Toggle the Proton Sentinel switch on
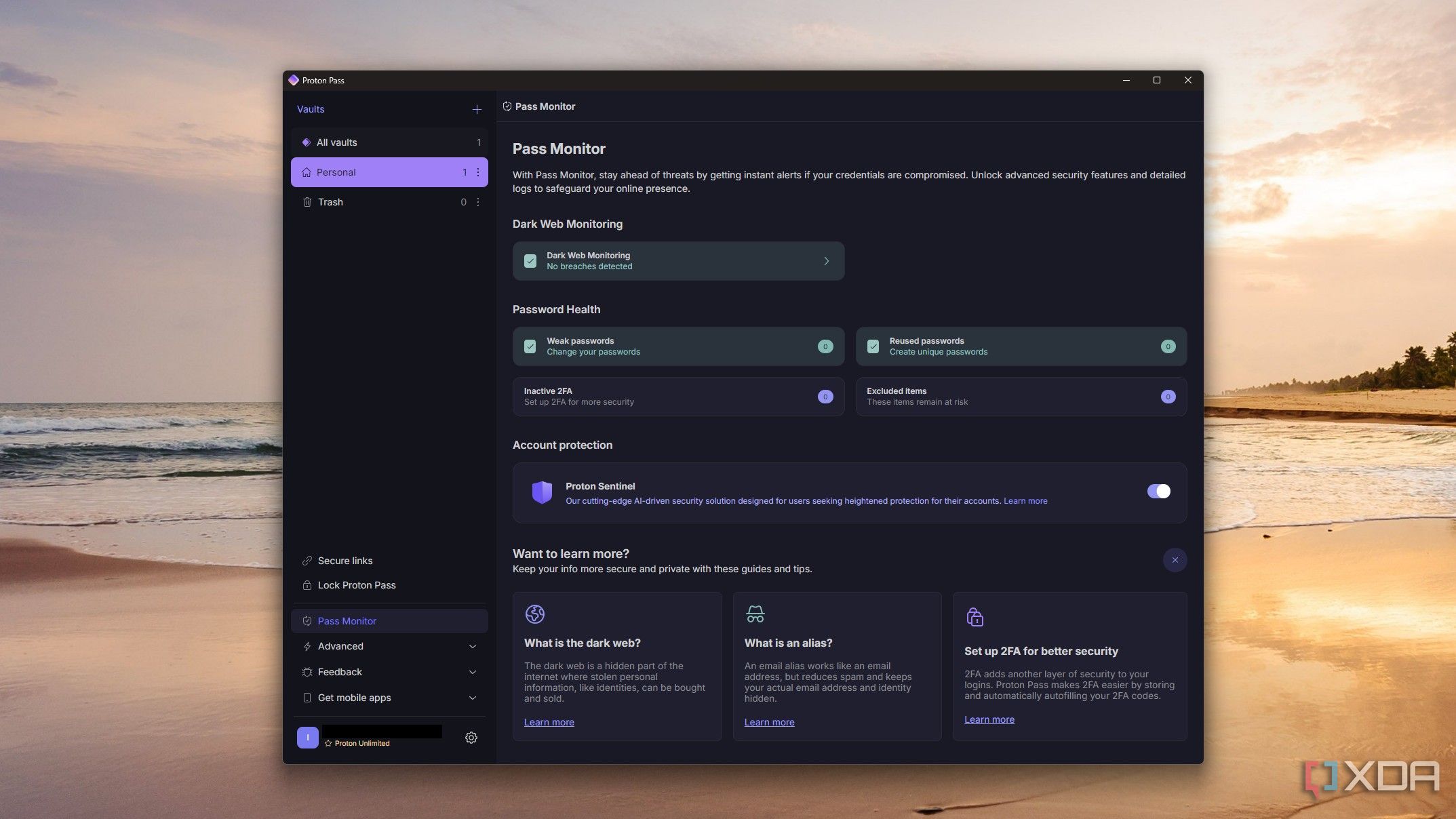The width and height of the screenshot is (1456, 819). [1158, 492]
